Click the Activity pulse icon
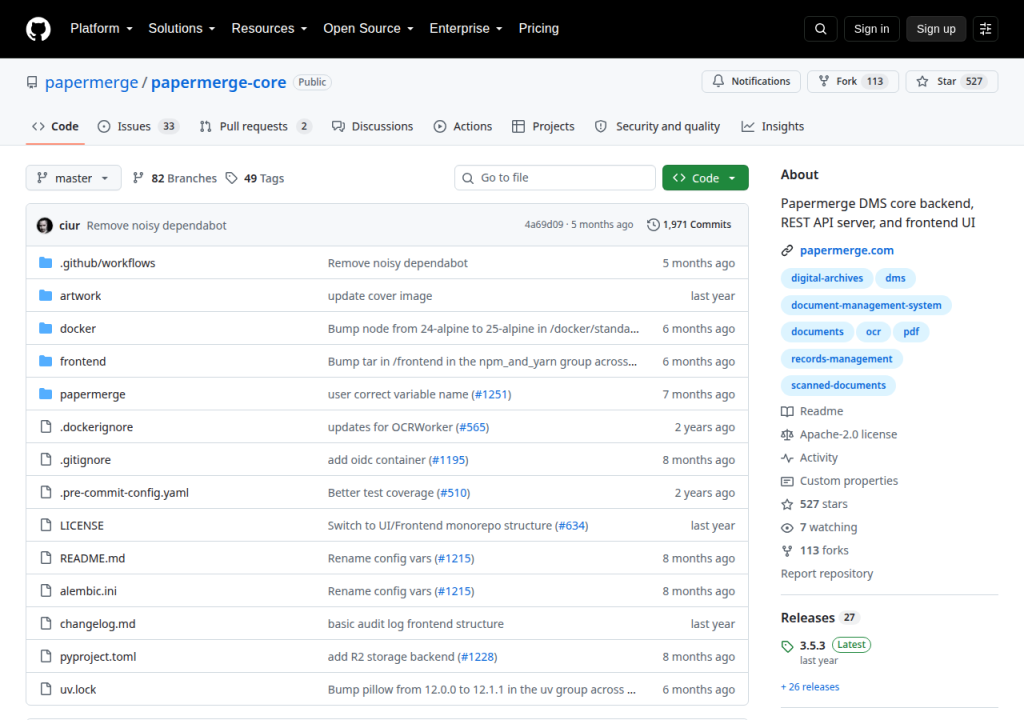This screenshot has height=720, width=1024. point(787,458)
